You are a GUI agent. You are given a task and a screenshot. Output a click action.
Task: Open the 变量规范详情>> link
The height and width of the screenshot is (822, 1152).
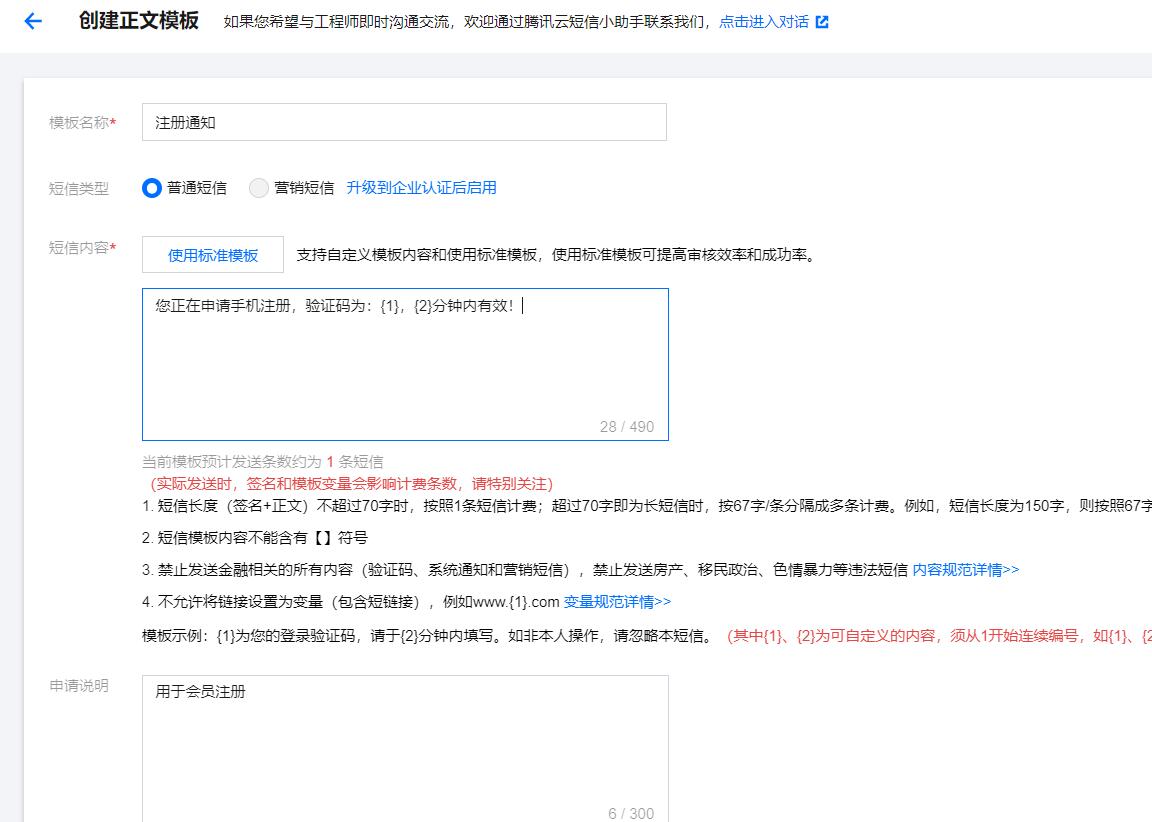tap(617, 602)
